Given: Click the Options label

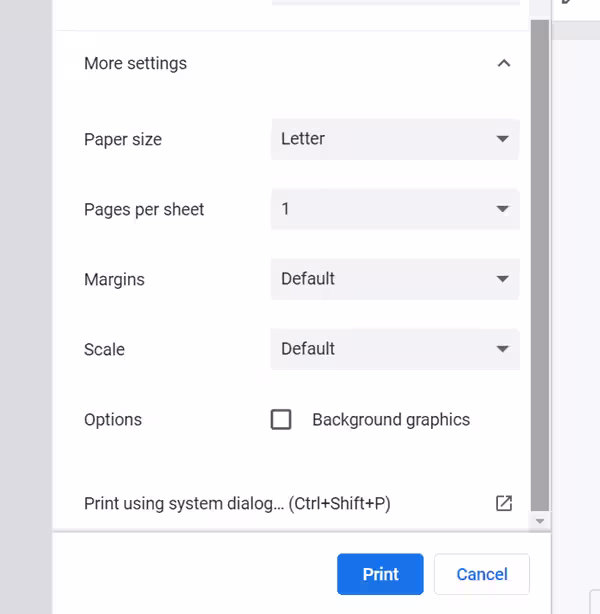Looking at the screenshot, I should [113, 419].
